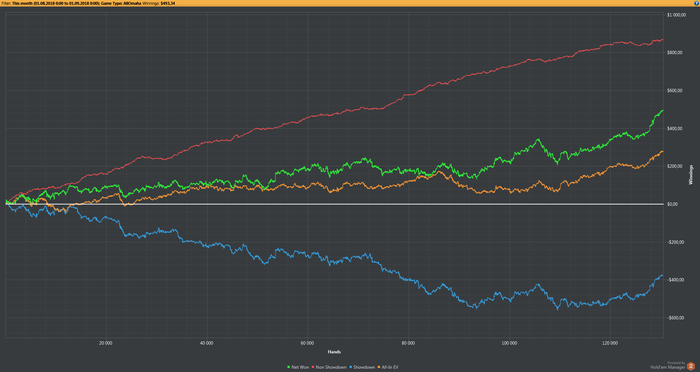The width and height of the screenshot is (700, 372).
Task: Click the 20 000 x-axis label
Action: click(x=106, y=343)
